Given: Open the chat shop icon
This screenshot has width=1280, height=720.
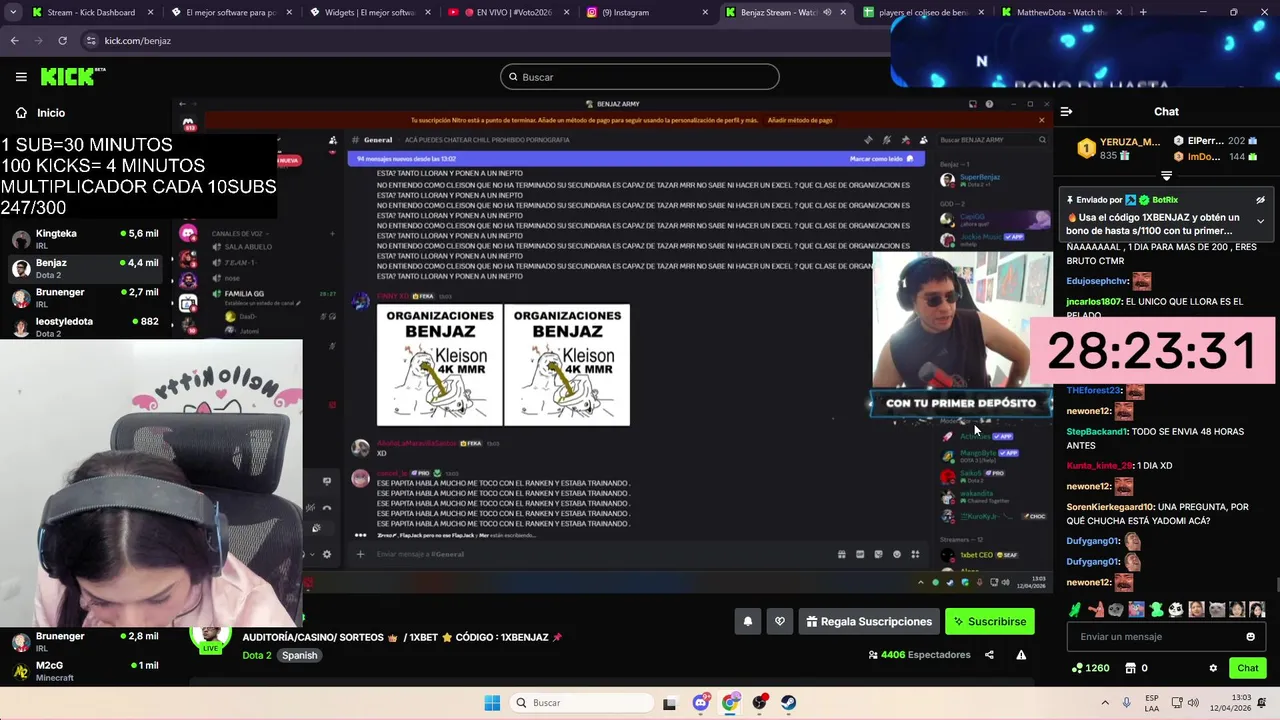Looking at the screenshot, I should click(1131, 668).
